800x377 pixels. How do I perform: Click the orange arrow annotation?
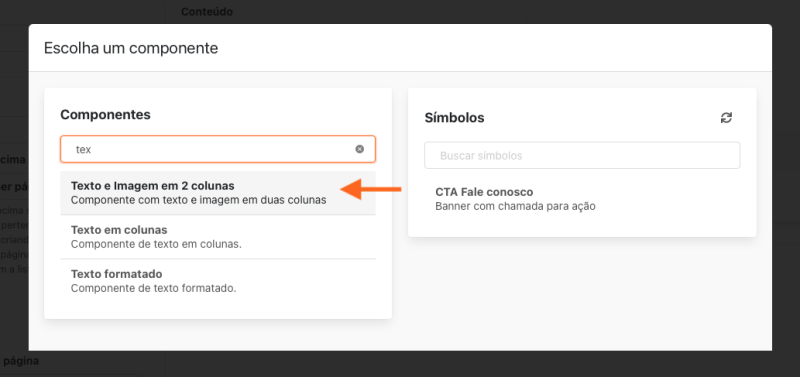(x=371, y=189)
